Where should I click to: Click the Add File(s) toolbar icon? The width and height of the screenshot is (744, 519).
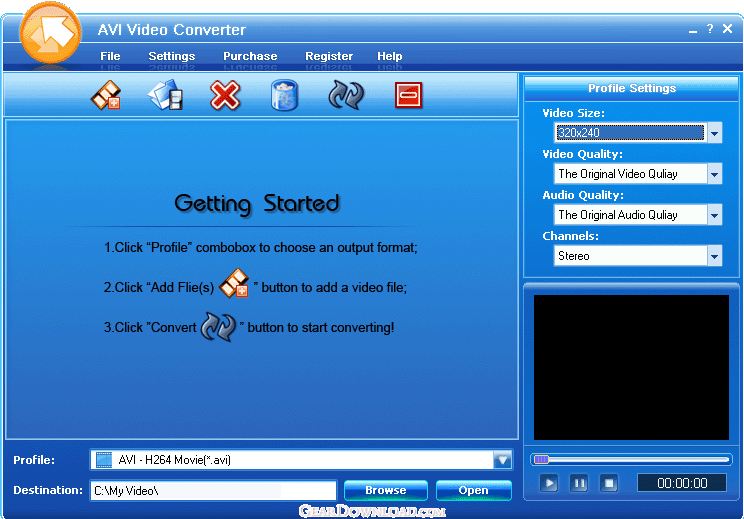pyautogui.click(x=106, y=95)
